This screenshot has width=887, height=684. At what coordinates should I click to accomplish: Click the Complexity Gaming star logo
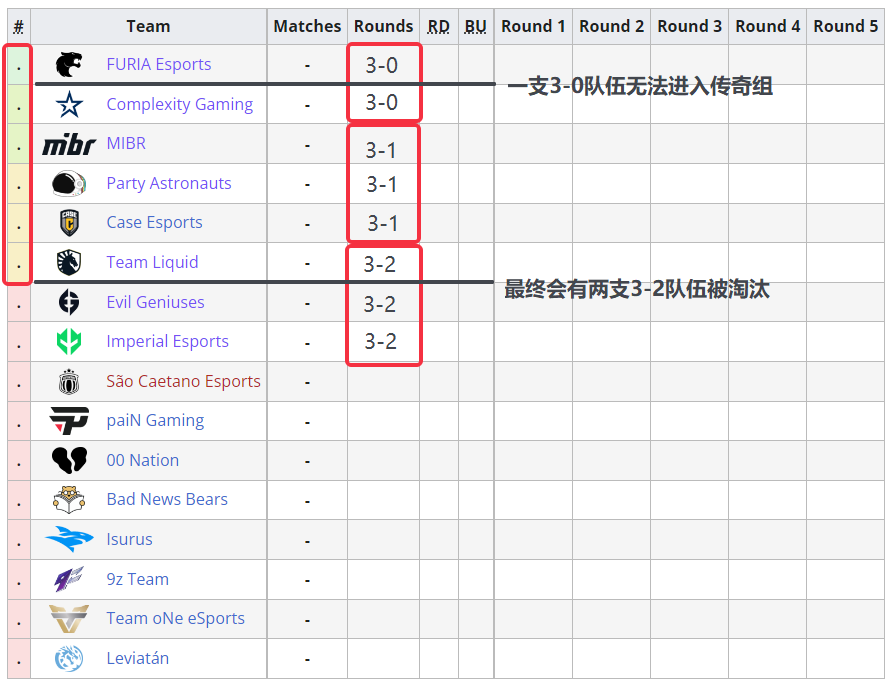coord(69,105)
